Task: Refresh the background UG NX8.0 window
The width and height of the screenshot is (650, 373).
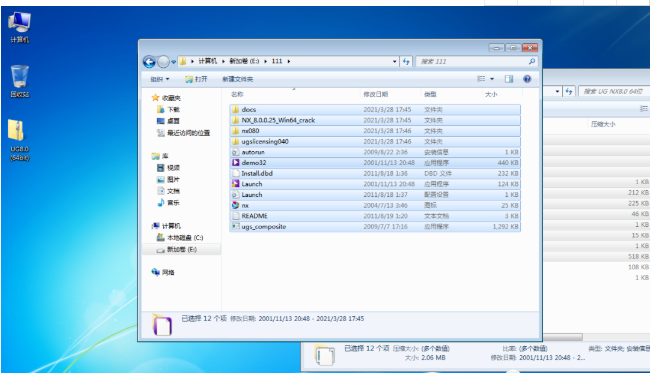Action: [x=569, y=91]
